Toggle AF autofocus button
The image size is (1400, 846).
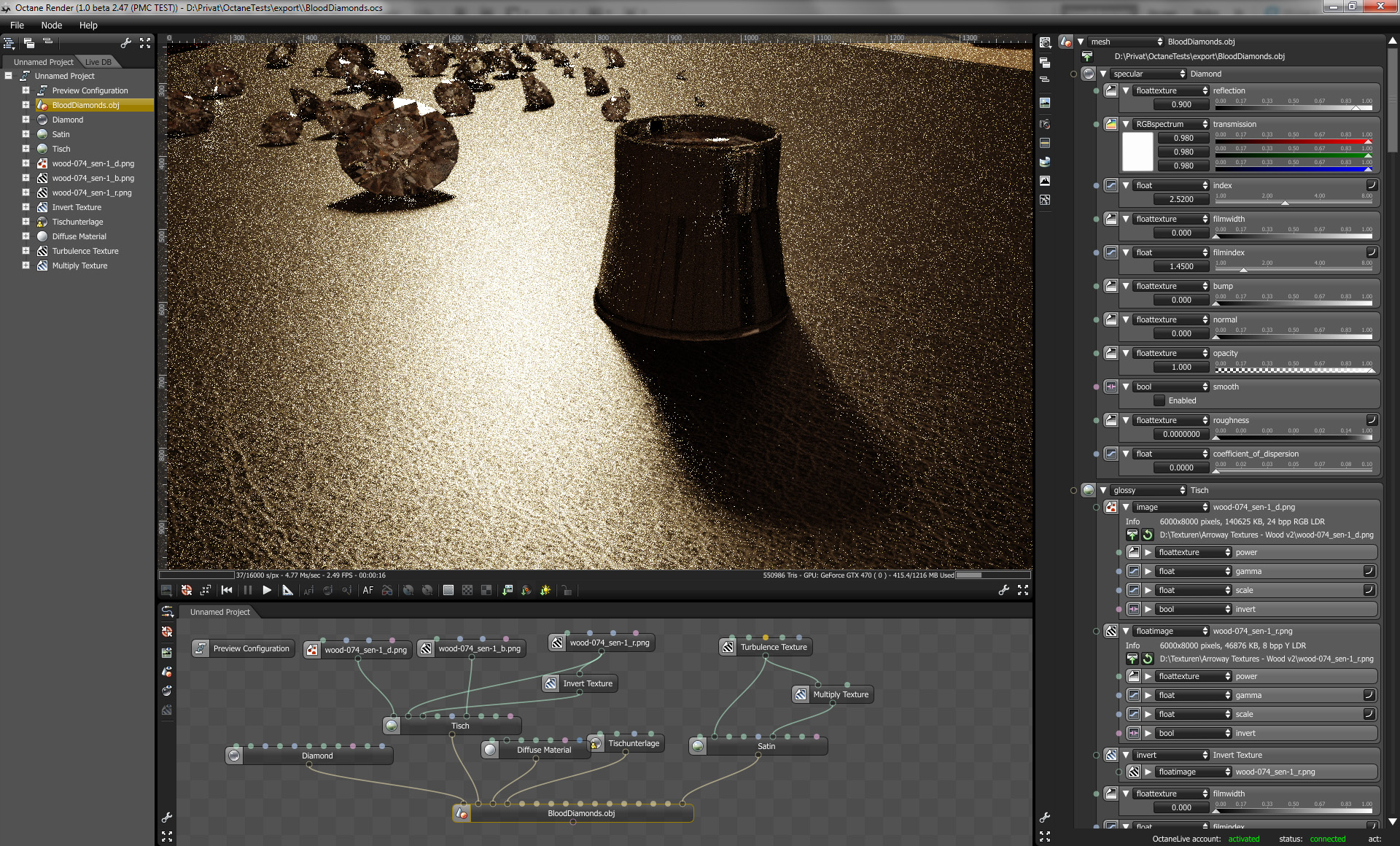pyautogui.click(x=367, y=590)
